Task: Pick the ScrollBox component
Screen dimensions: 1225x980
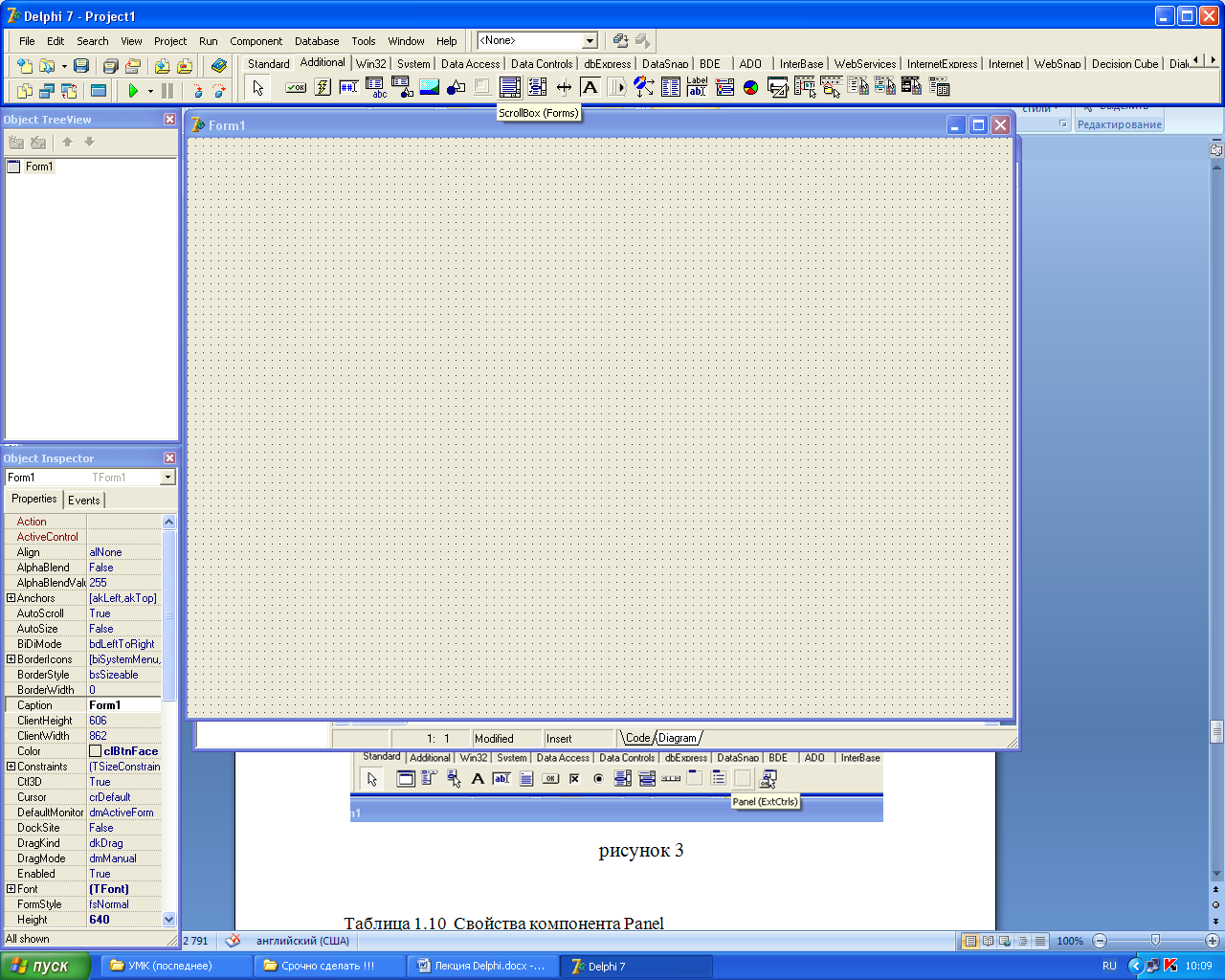Action: point(510,88)
